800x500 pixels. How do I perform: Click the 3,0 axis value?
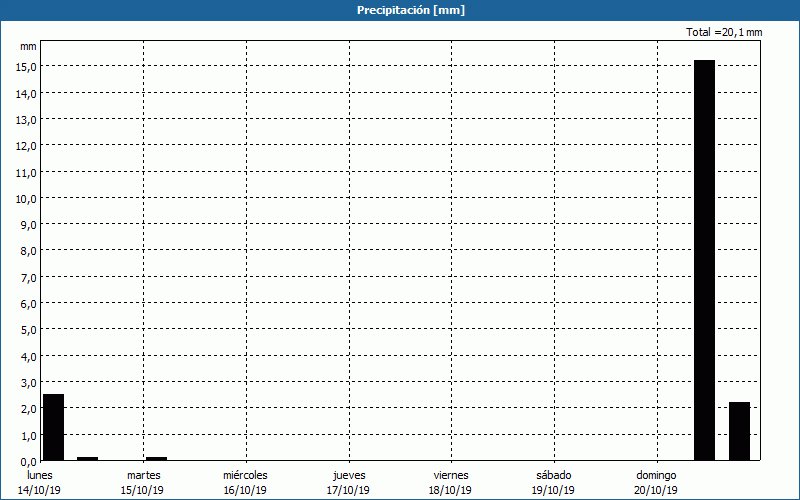(29, 383)
